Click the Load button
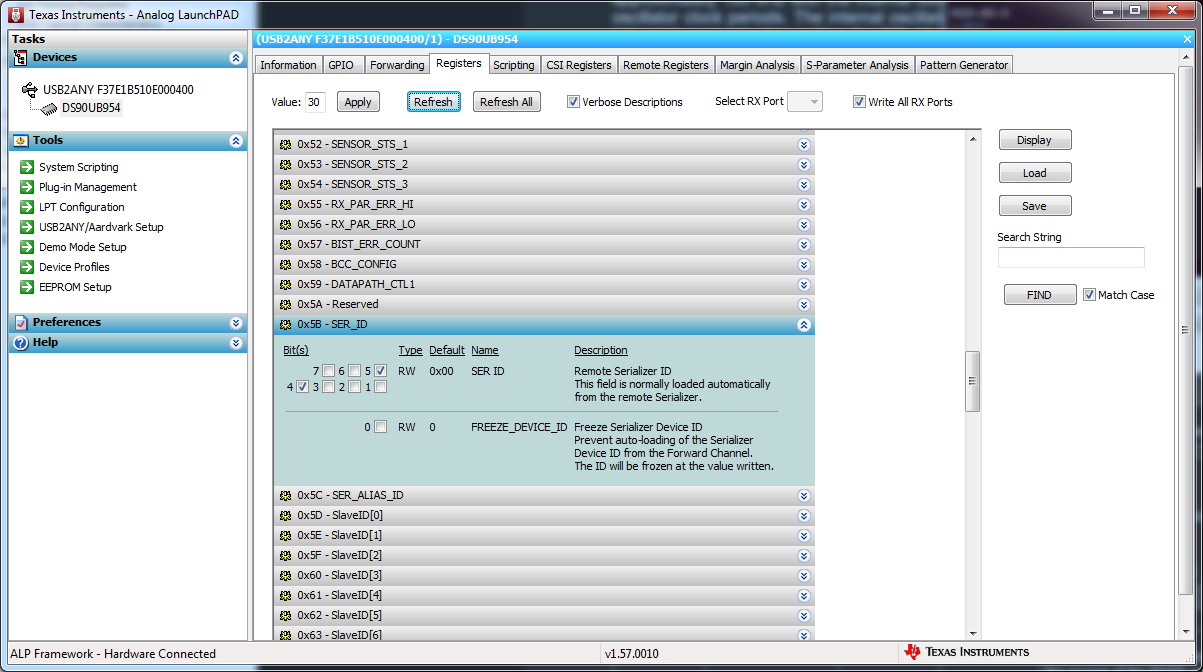 (1035, 173)
